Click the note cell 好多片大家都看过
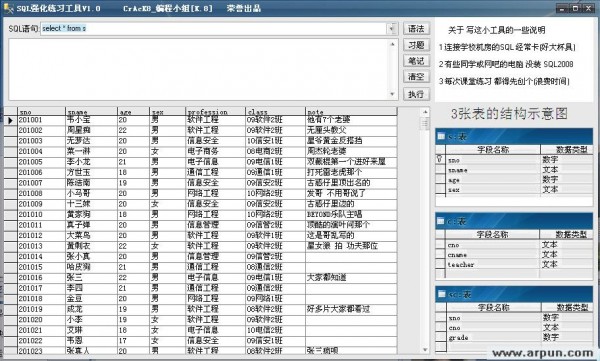The height and width of the screenshot is (361, 600). click(351, 309)
